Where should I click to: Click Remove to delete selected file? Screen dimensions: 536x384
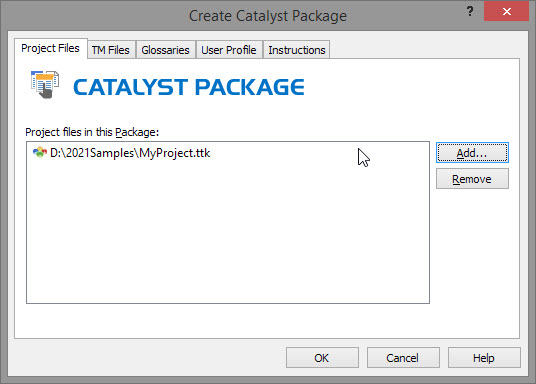point(472,179)
